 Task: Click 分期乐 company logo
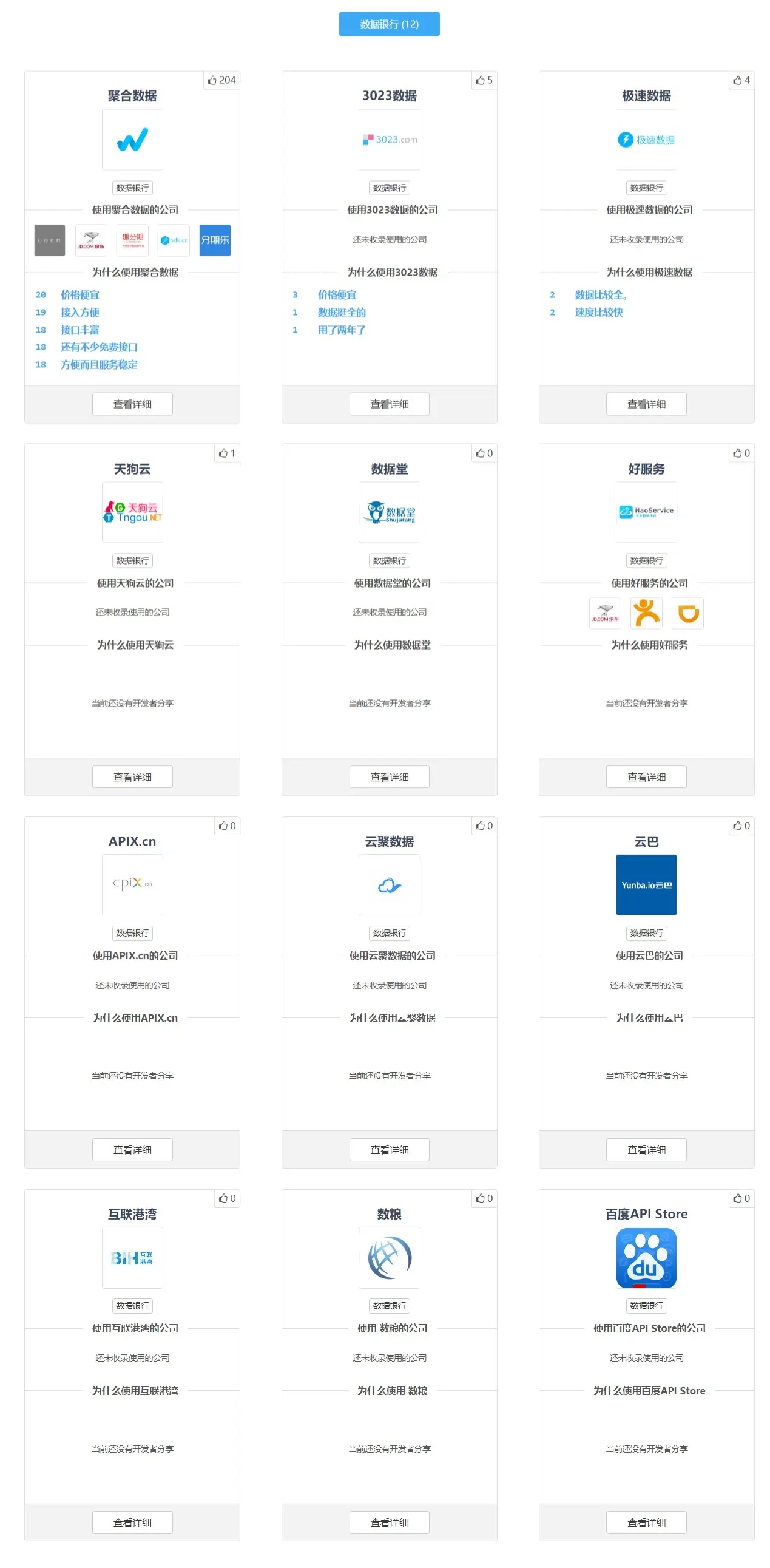click(215, 240)
